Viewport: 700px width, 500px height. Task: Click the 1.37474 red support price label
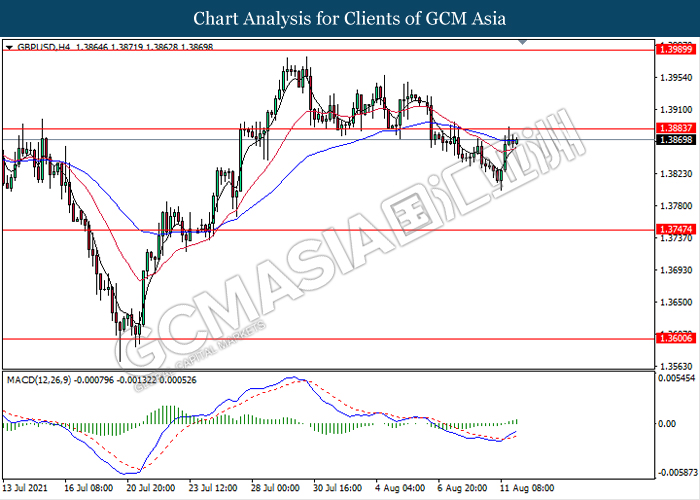tap(676, 229)
